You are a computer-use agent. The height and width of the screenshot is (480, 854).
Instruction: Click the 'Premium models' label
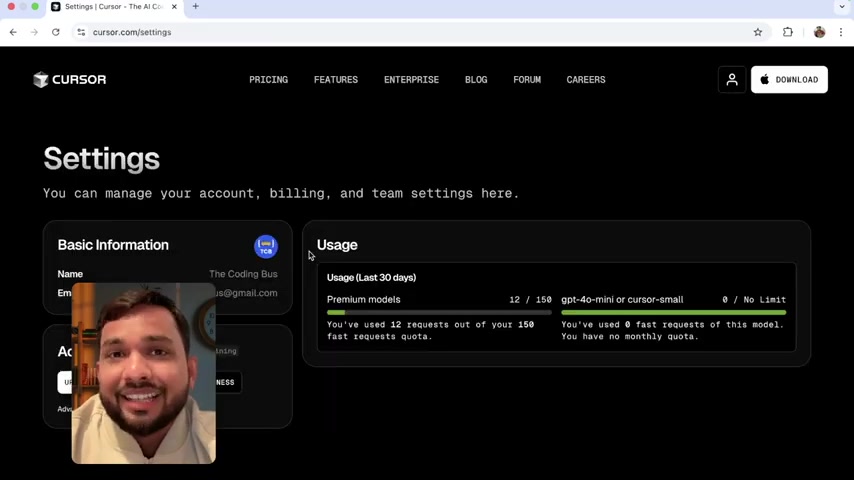coord(363,300)
